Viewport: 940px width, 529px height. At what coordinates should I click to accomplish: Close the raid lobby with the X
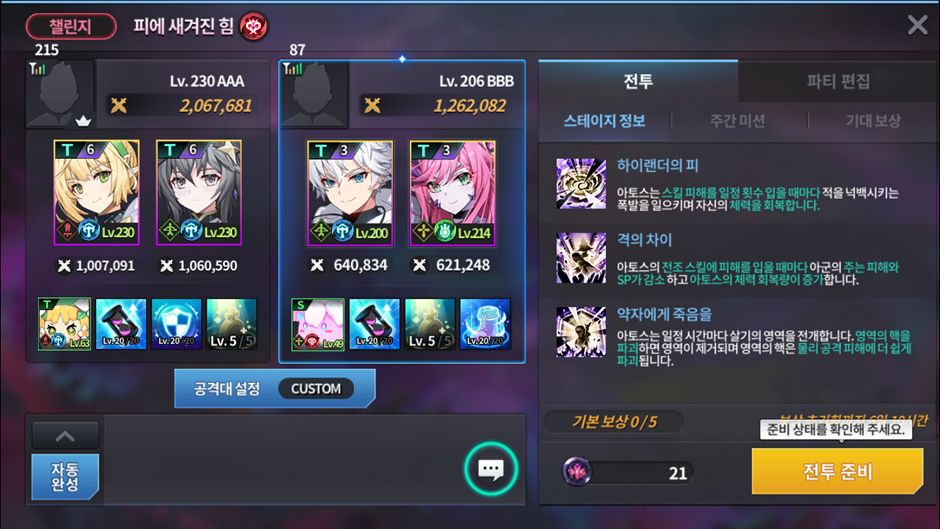917,25
